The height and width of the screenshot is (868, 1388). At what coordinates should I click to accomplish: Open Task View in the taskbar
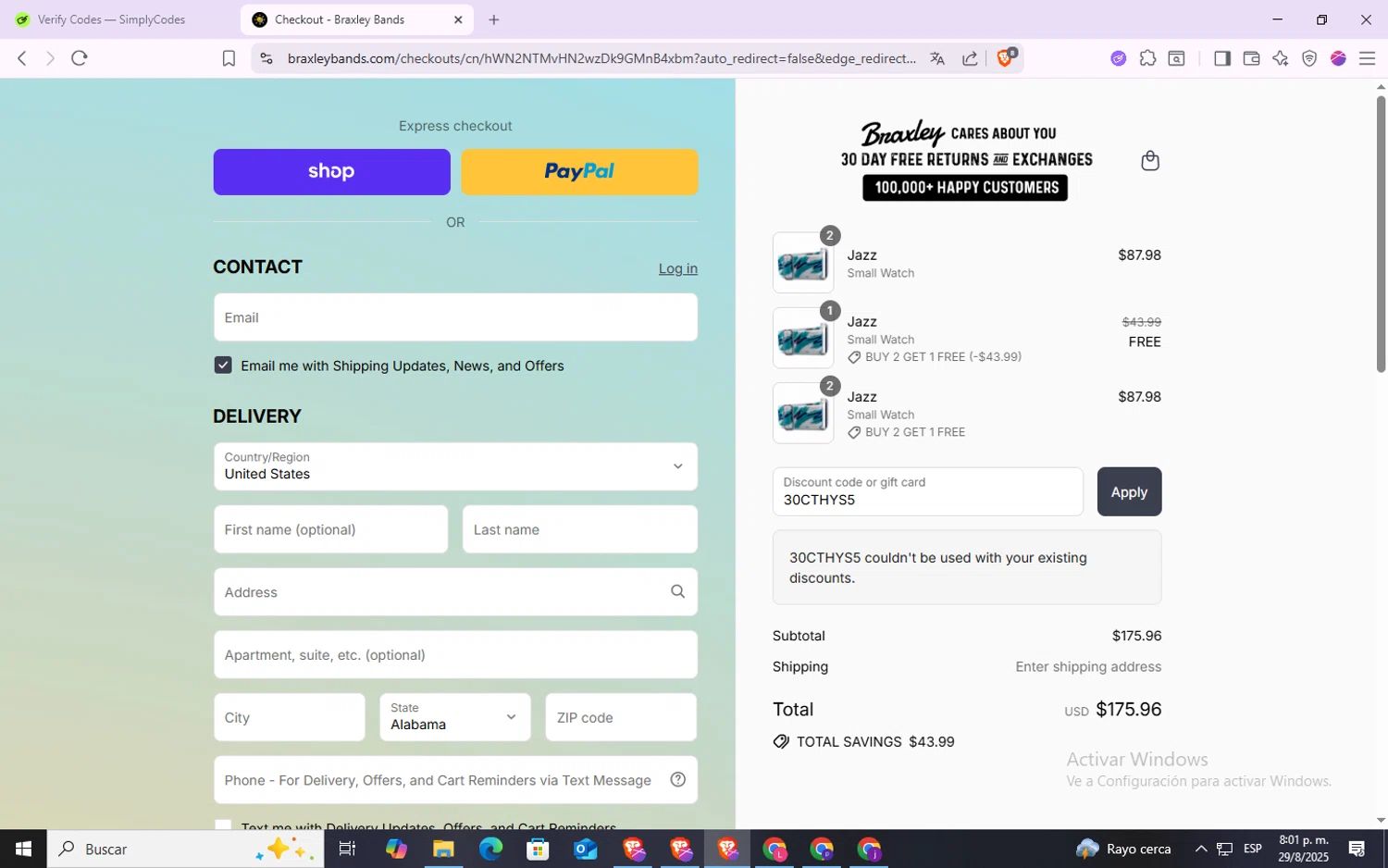(x=348, y=849)
